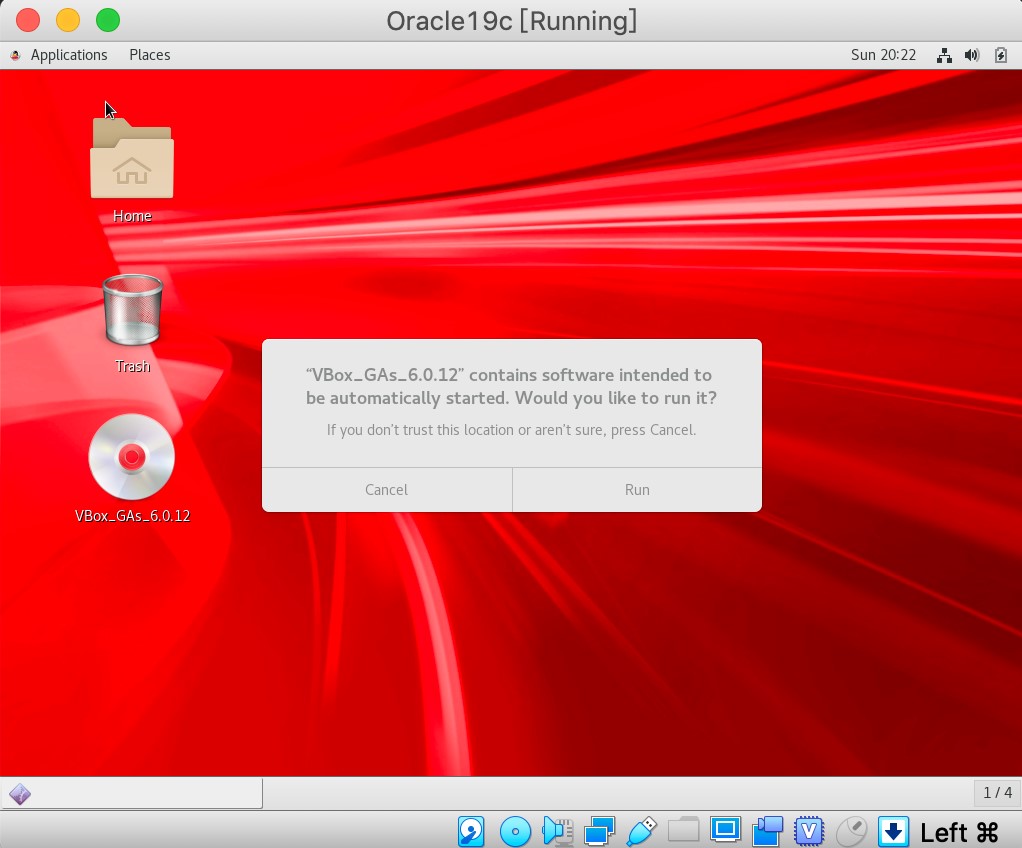Close the Oracle19c VM window
The image size is (1022, 848).
click(28, 20)
